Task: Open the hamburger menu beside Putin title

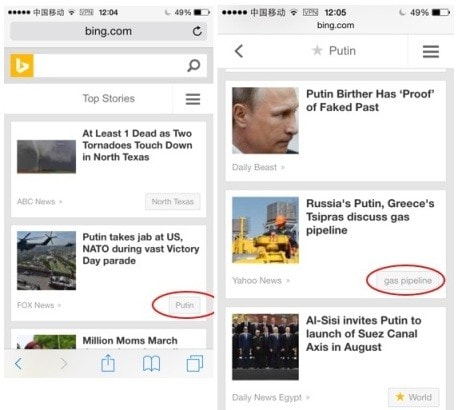Action: [431, 52]
